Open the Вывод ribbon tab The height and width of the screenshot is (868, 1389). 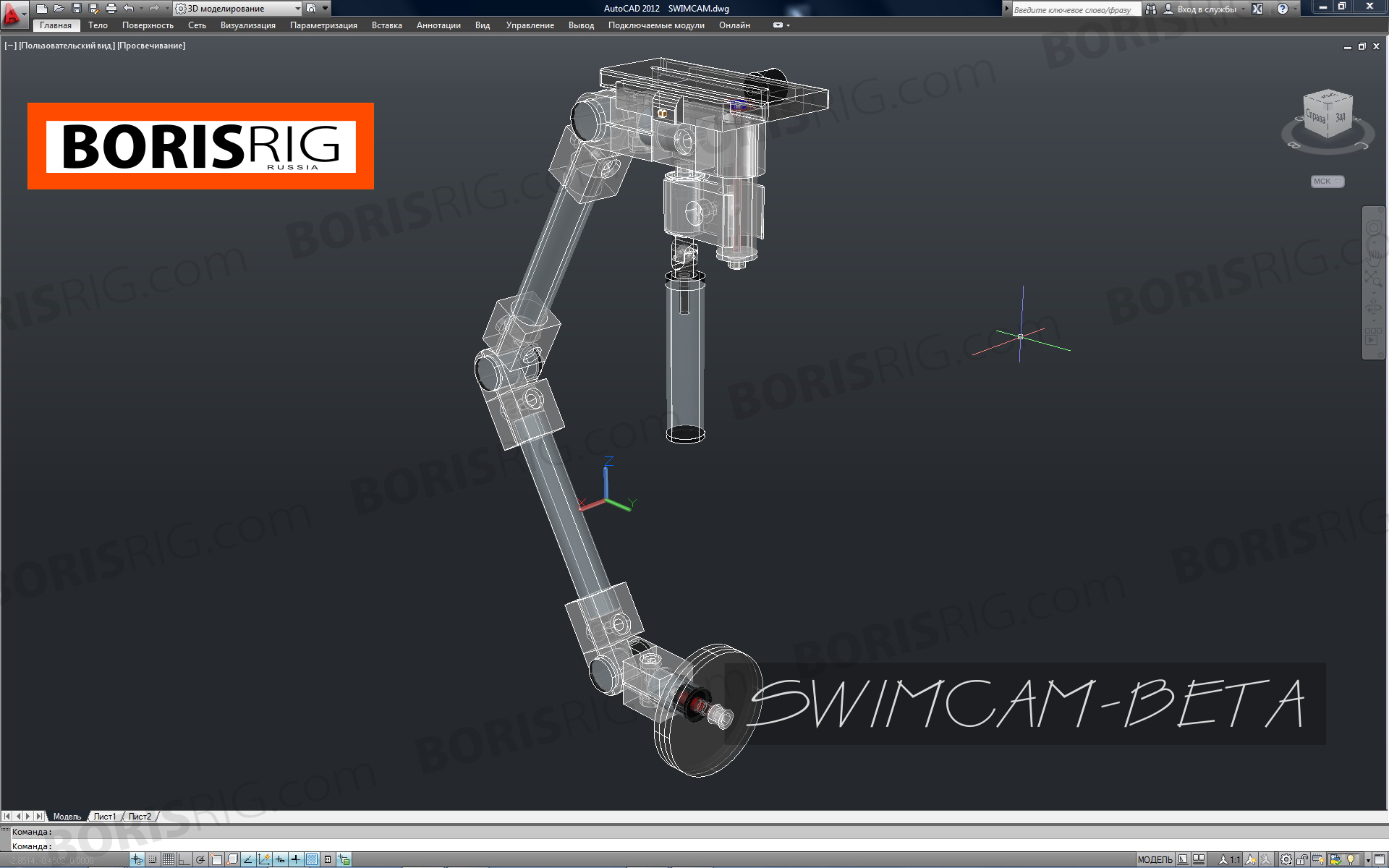[581, 25]
